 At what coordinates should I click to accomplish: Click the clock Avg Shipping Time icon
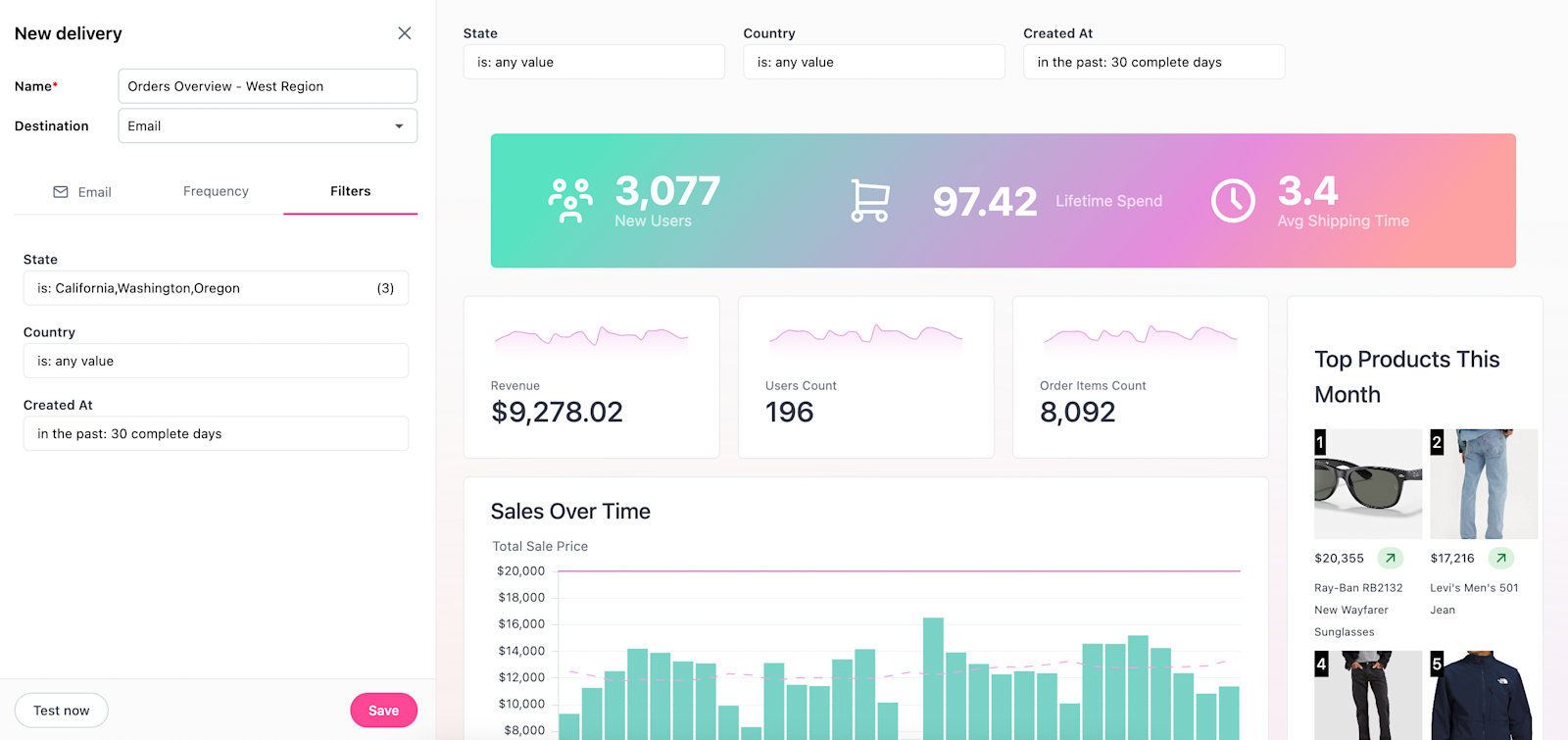click(1233, 201)
